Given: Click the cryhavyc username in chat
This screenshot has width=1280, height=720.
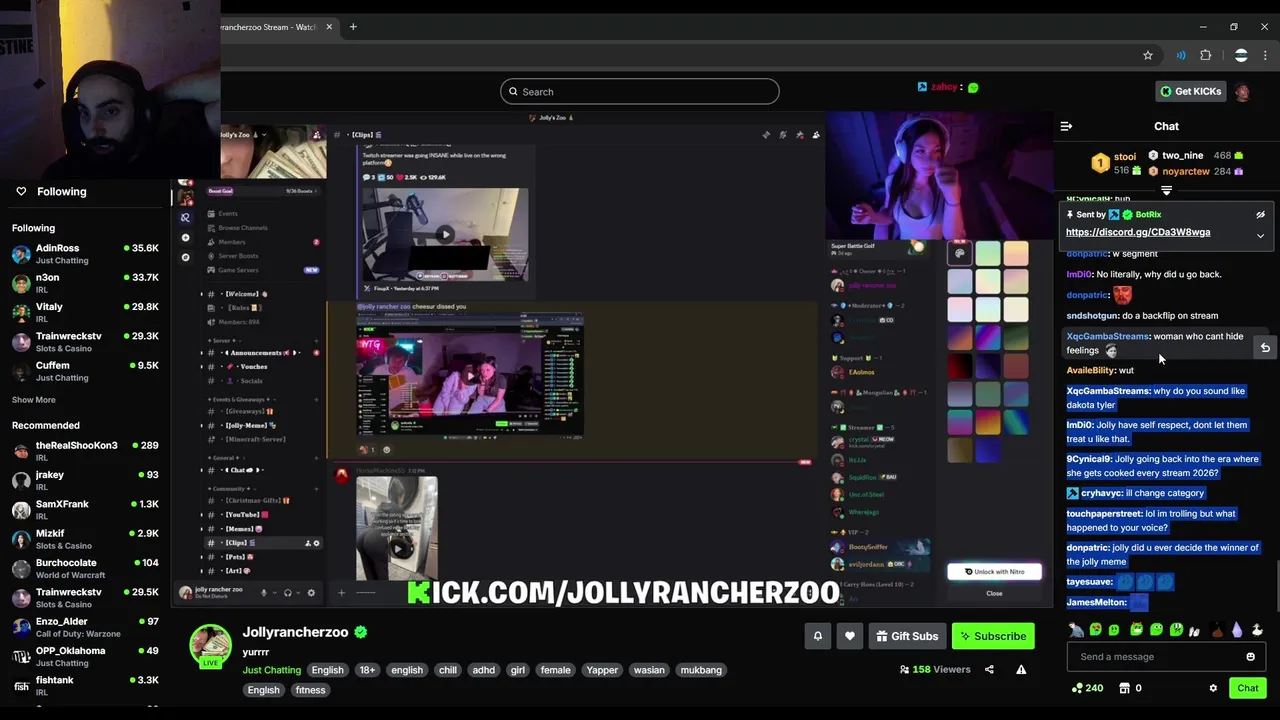Looking at the screenshot, I should pos(1101,493).
